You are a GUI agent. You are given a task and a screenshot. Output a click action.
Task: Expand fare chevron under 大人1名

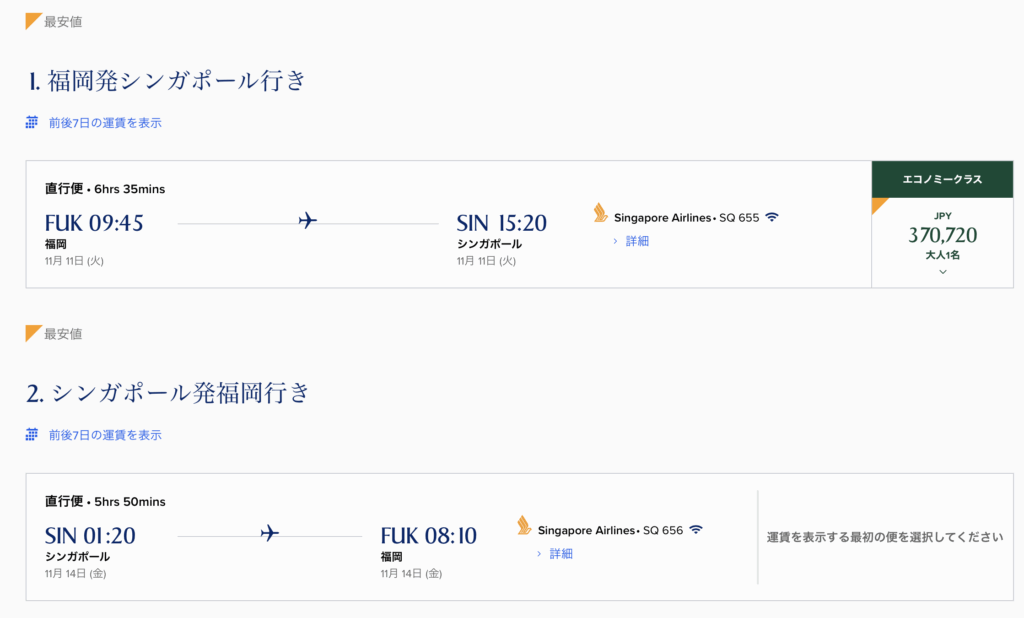pos(942,272)
